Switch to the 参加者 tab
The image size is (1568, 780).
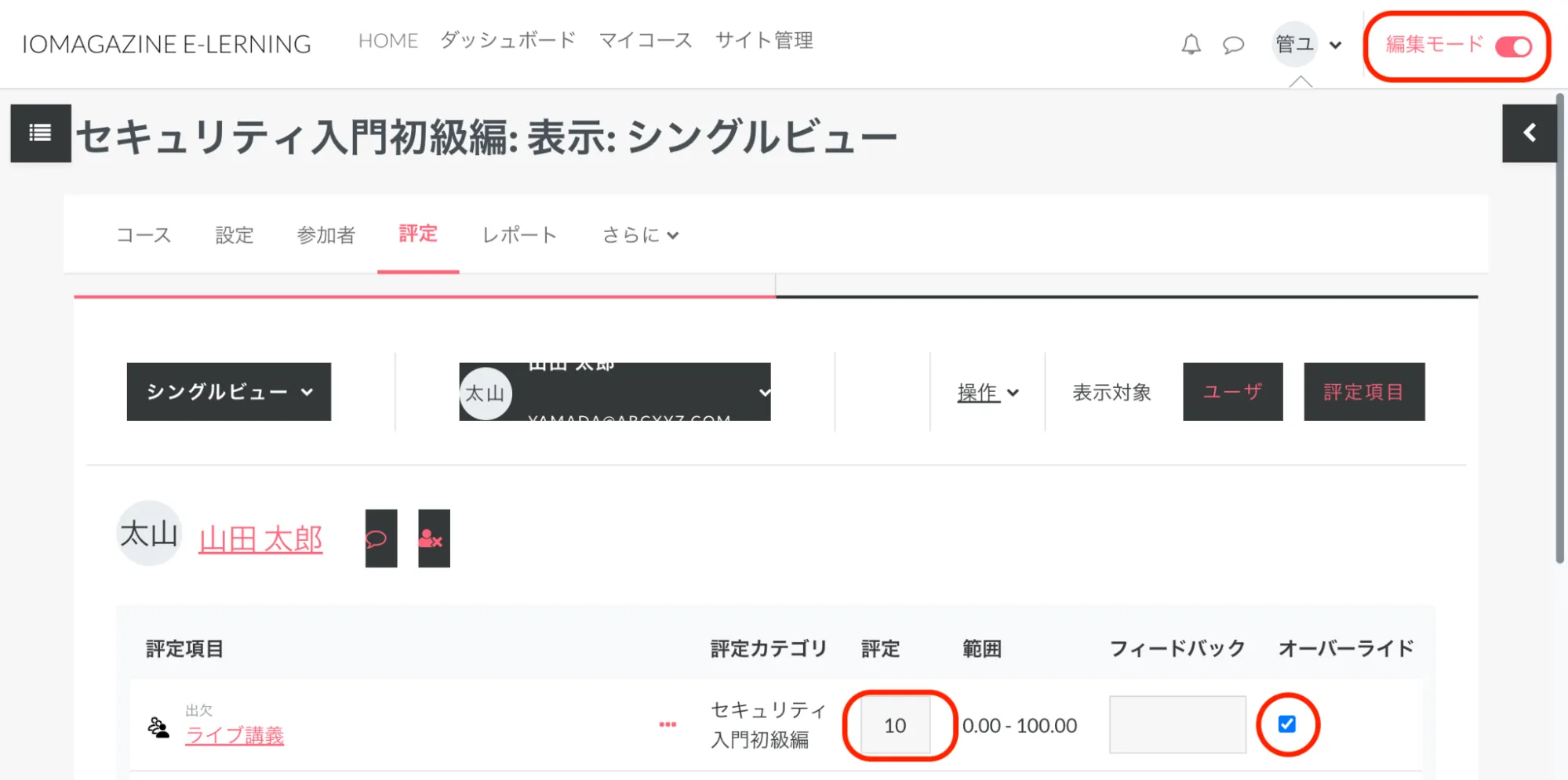point(326,235)
